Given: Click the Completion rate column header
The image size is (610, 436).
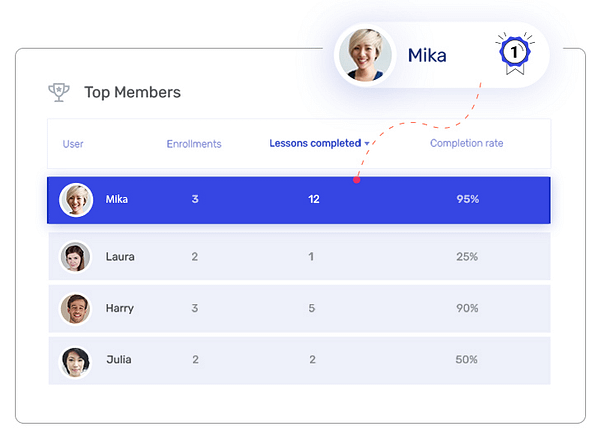Looking at the screenshot, I should (466, 144).
